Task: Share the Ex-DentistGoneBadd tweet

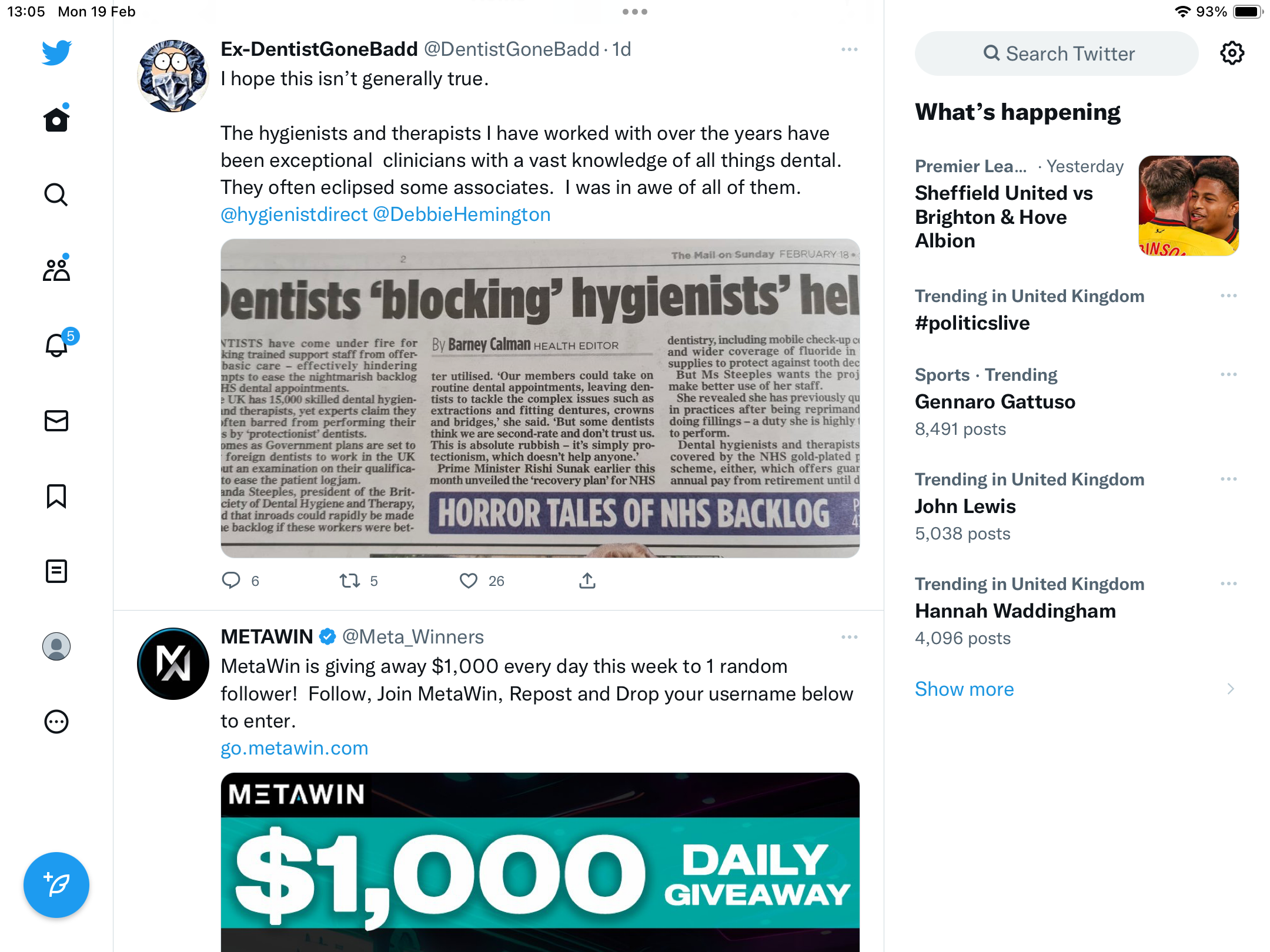Action: tap(587, 581)
